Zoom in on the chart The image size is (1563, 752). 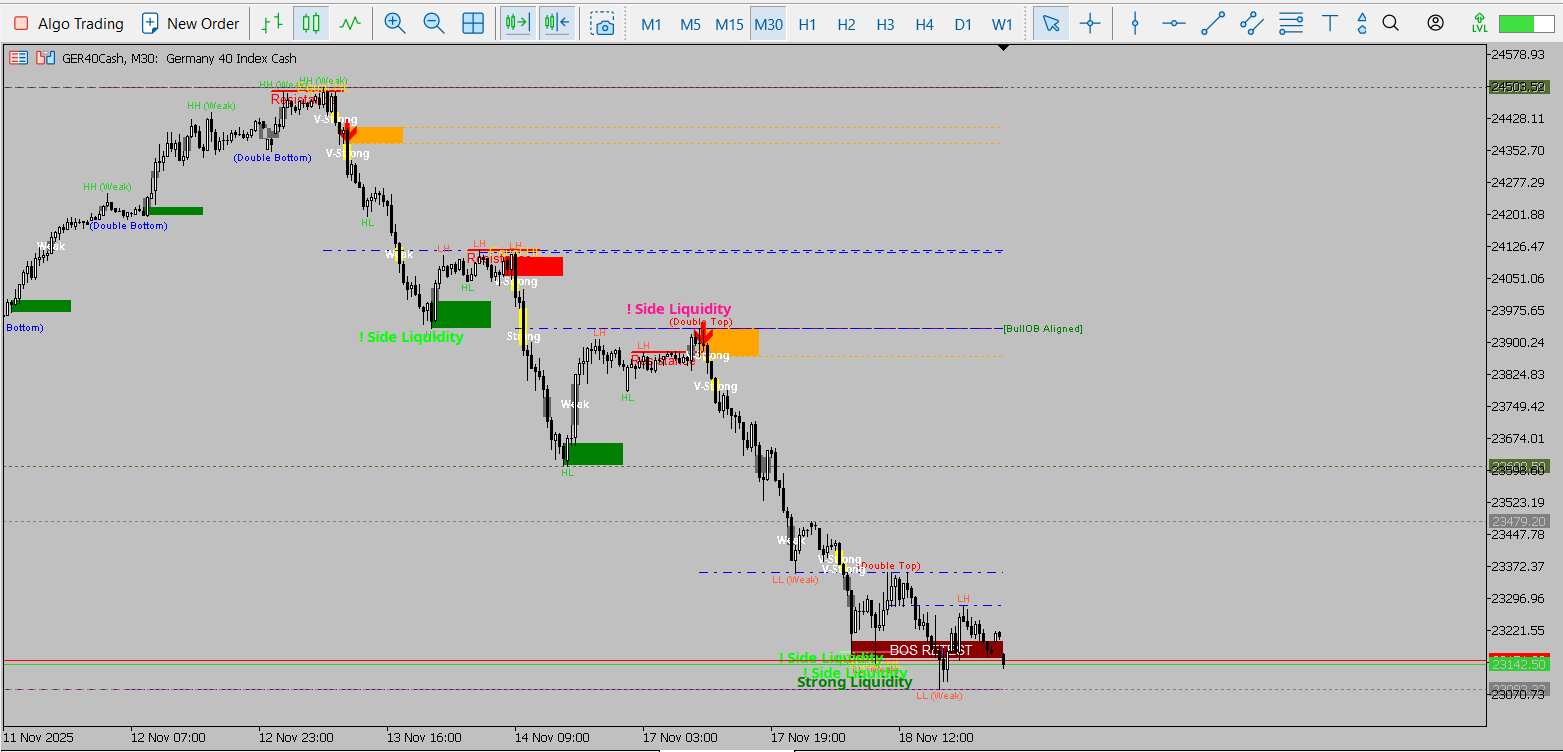point(395,23)
